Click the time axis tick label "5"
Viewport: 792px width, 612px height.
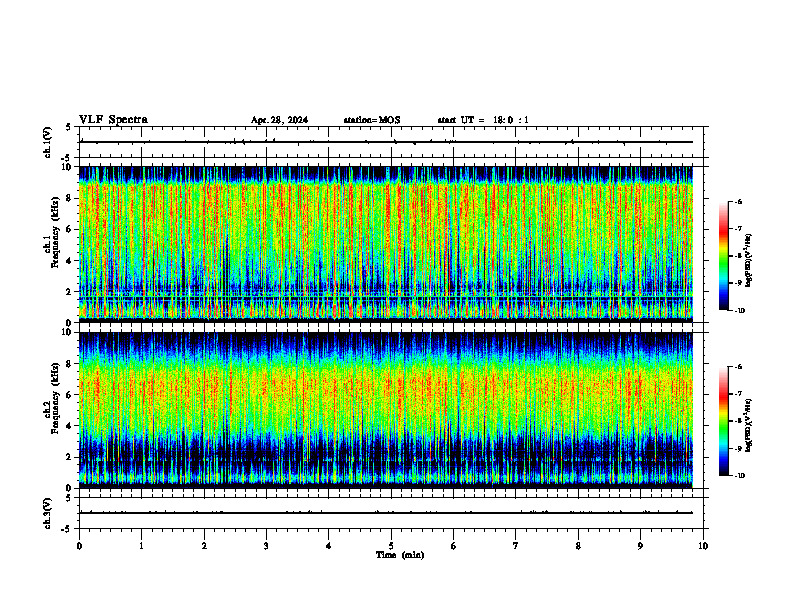[391, 546]
